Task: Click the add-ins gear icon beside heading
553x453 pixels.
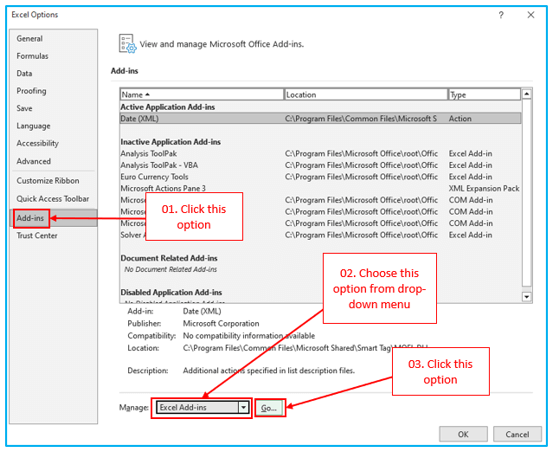Action: tap(127, 44)
